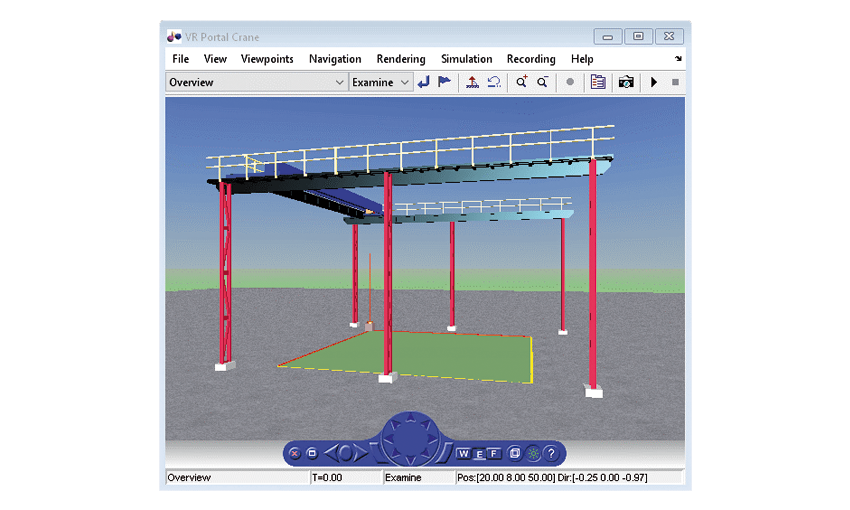Go to next viewpoint right arrow
The width and height of the screenshot is (850, 510).
360,453
